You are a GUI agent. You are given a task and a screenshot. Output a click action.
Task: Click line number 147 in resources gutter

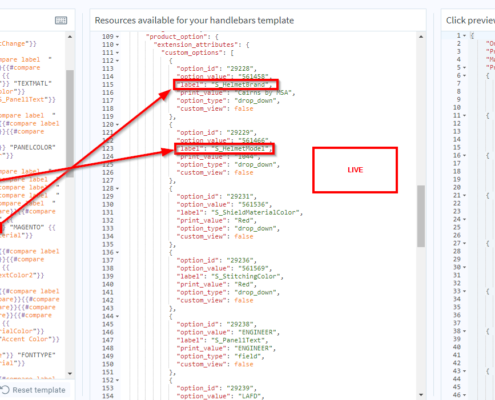click(x=108, y=340)
